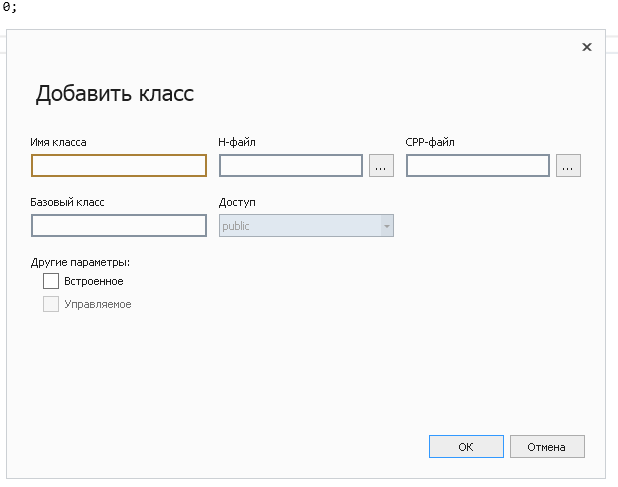Open browse ellipsis button for CPP-файл

568,165
